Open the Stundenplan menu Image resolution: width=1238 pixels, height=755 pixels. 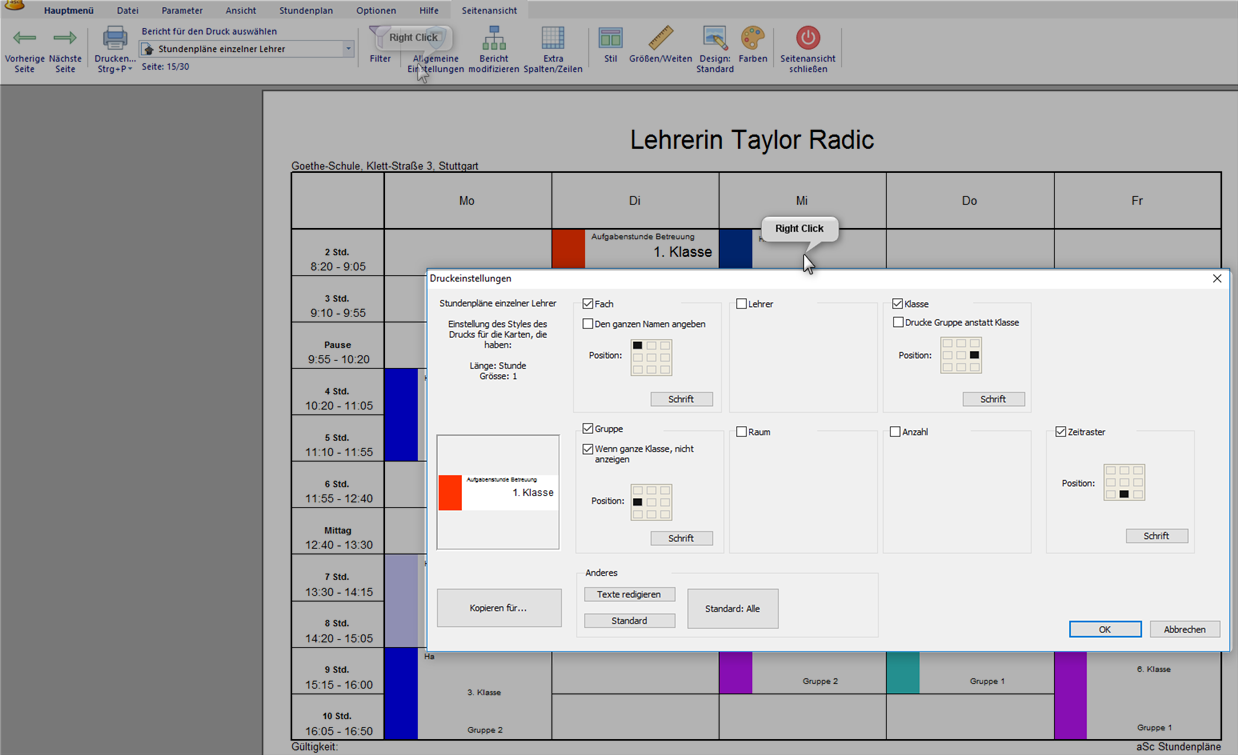[307, 11]
